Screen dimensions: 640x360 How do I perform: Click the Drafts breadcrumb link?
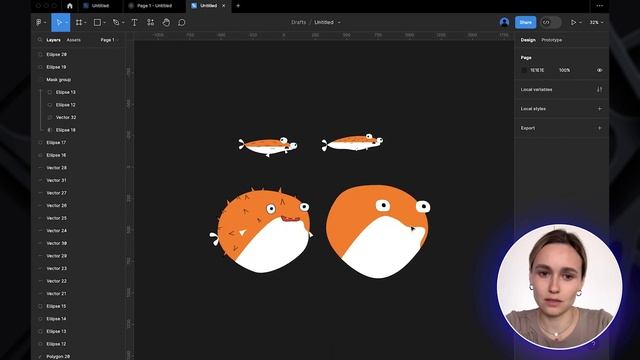[x=298, y=22]
